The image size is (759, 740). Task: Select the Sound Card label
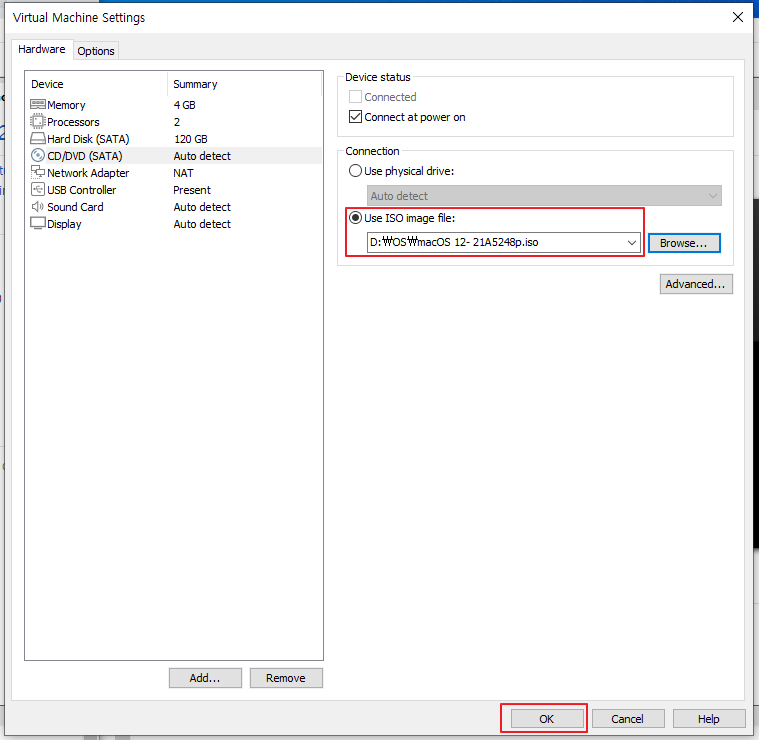tap(76, 207)
